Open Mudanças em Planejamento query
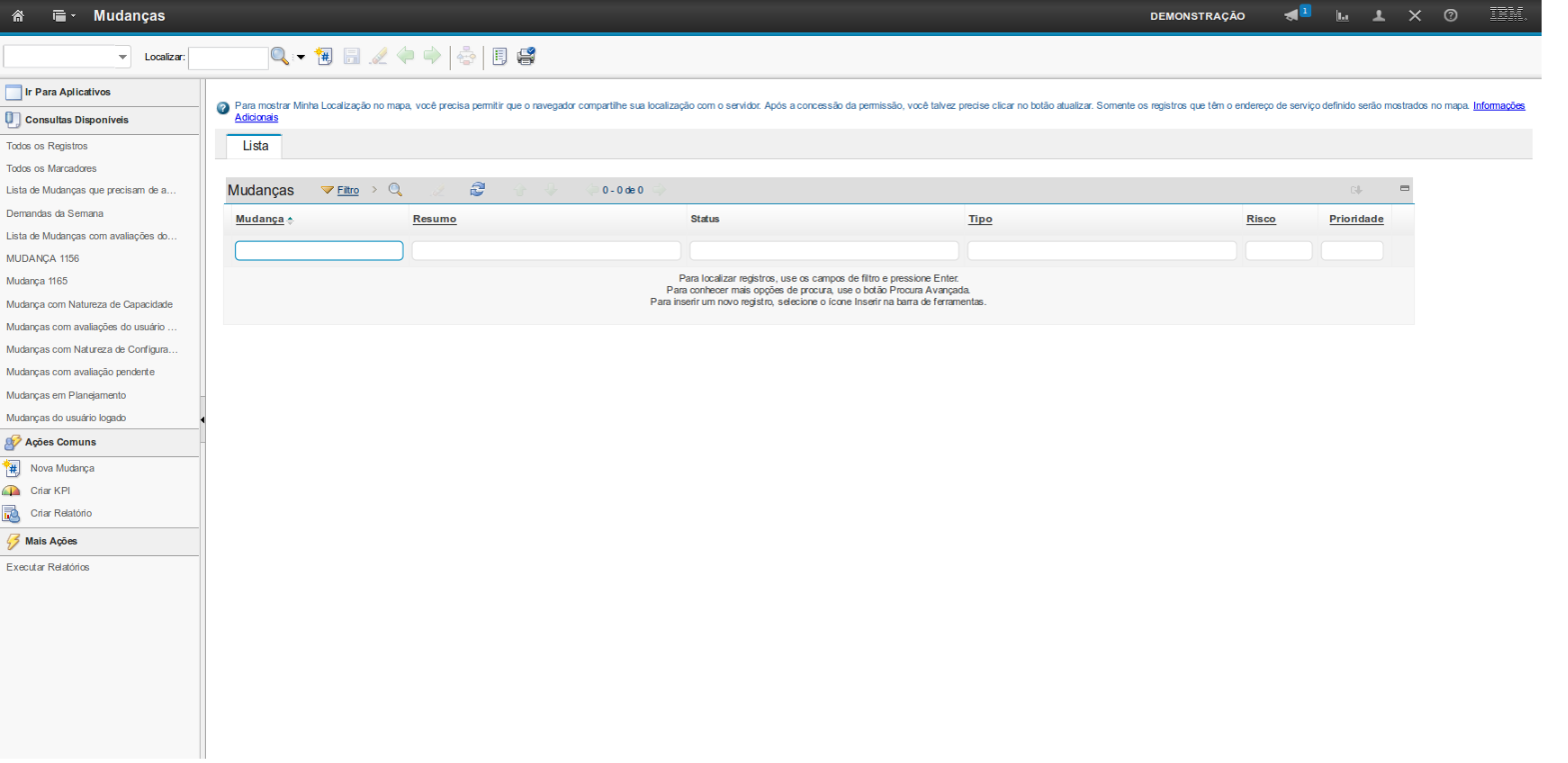1568x763 pixels. point(66,395)
